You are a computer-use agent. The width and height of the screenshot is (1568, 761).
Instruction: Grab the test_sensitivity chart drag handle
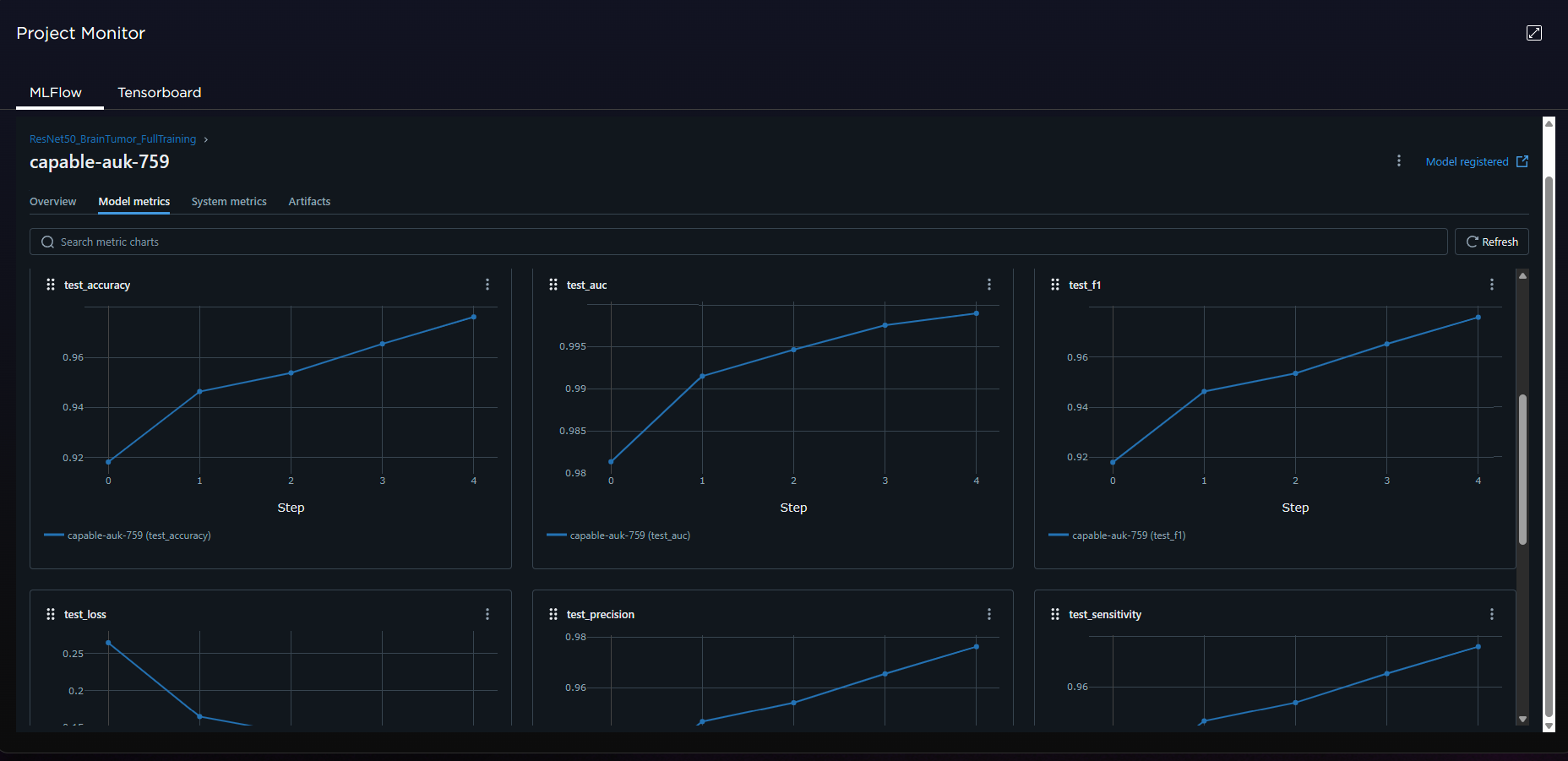(1055, 614)
